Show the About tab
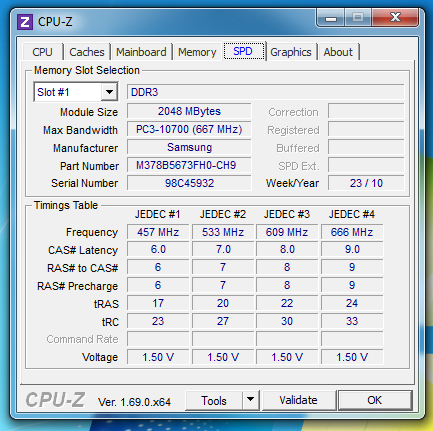This screenshot has height=431, width=433. pos(338,52)
